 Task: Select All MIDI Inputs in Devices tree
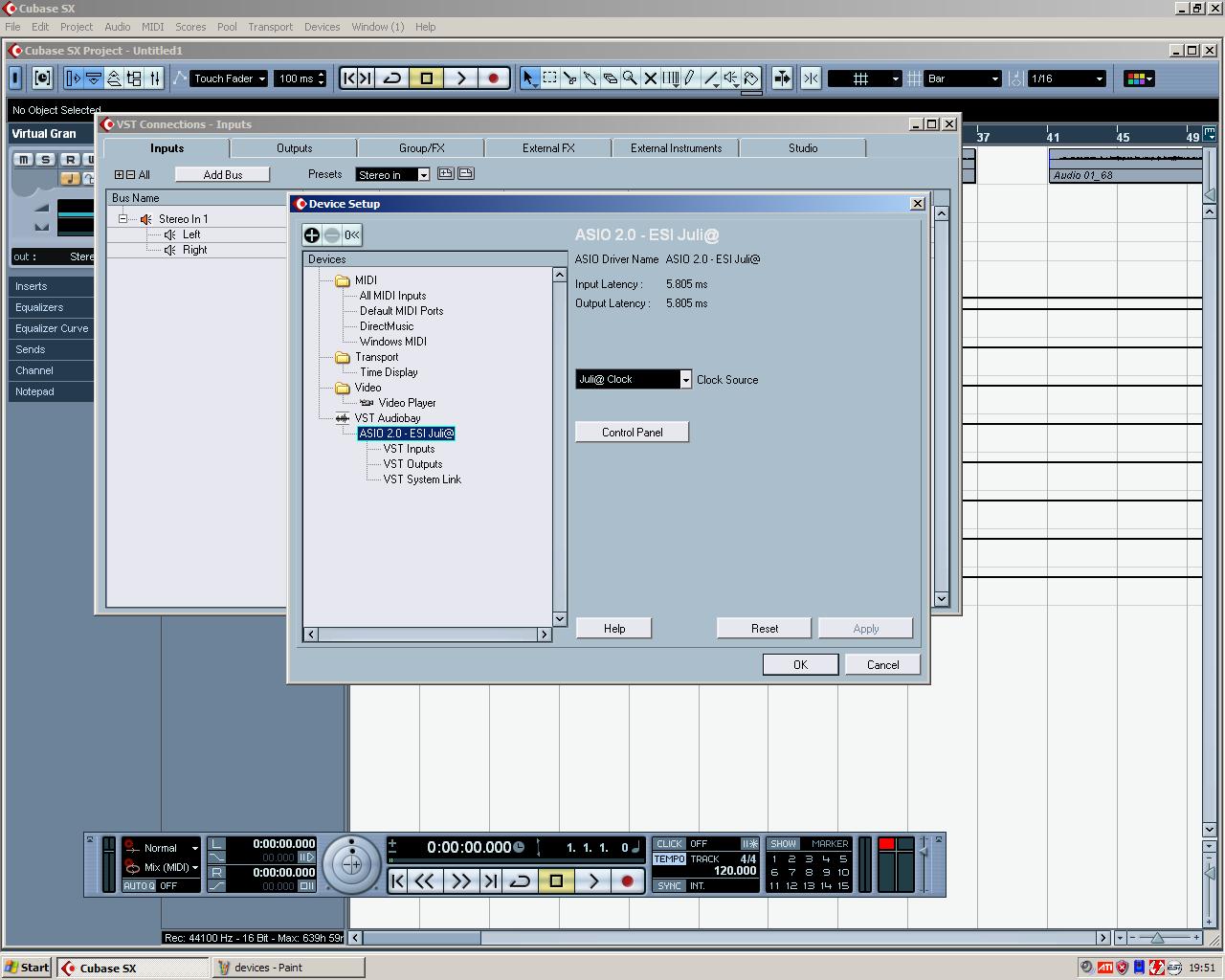392,296
